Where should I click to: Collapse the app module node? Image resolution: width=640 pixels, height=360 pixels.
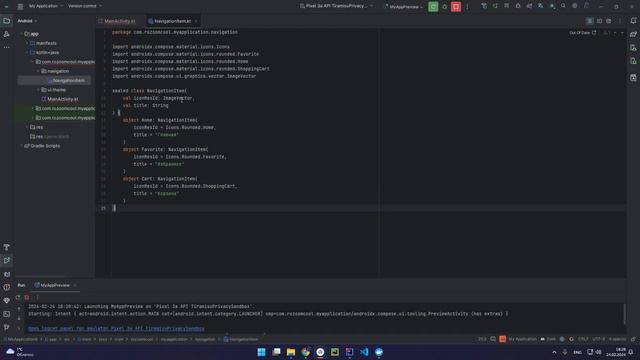[x=22, y=34]
